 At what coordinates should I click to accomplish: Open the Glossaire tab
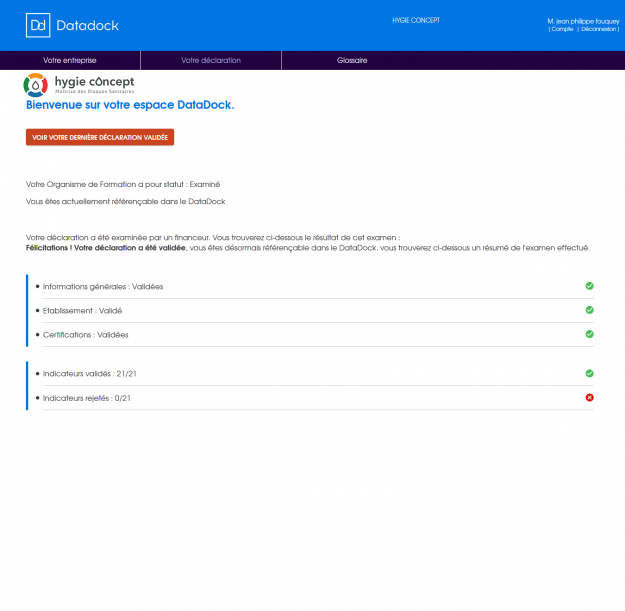pyautogui.click(x=352, y=61)
